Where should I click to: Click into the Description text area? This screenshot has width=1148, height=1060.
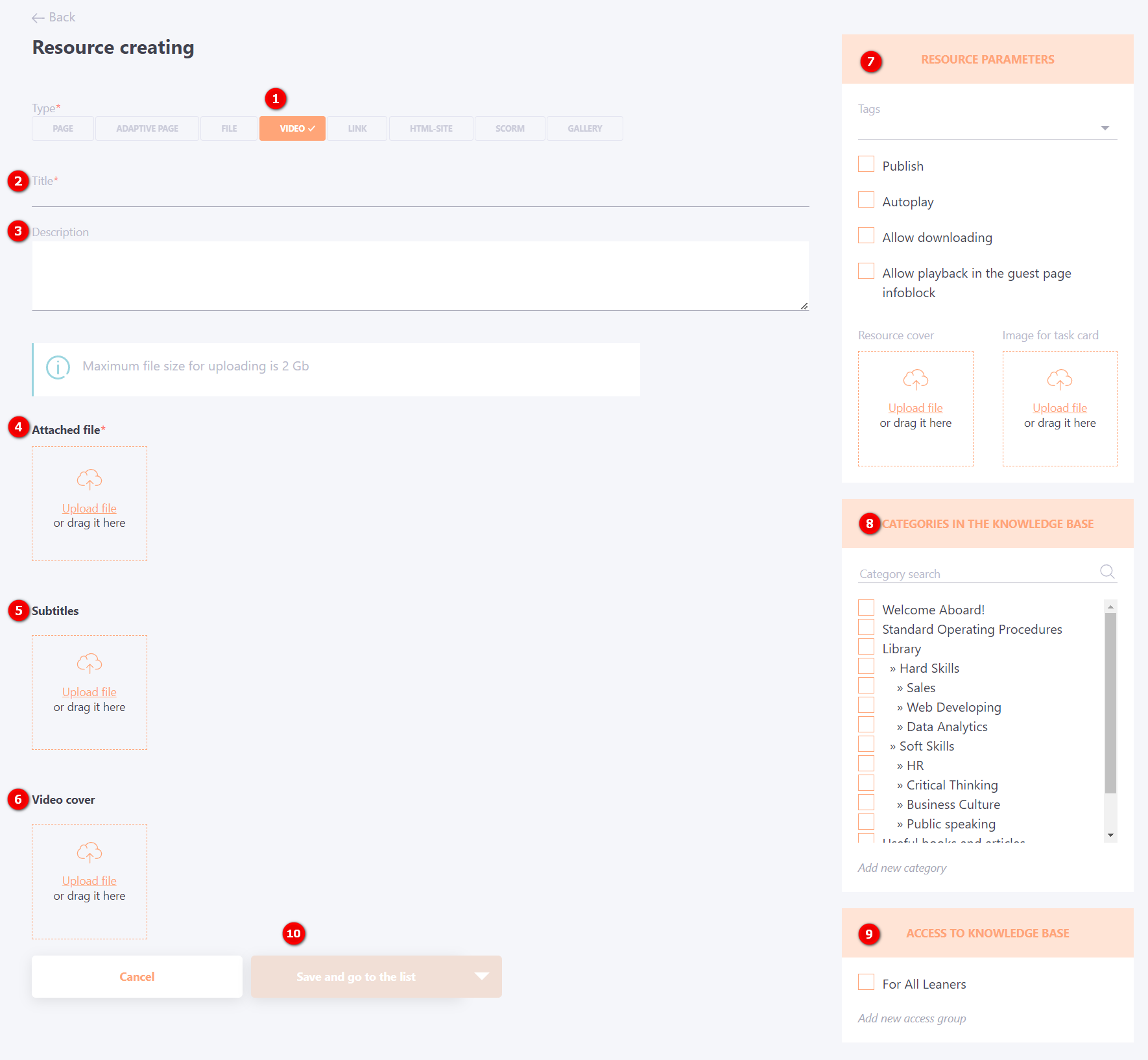point(420,276)
